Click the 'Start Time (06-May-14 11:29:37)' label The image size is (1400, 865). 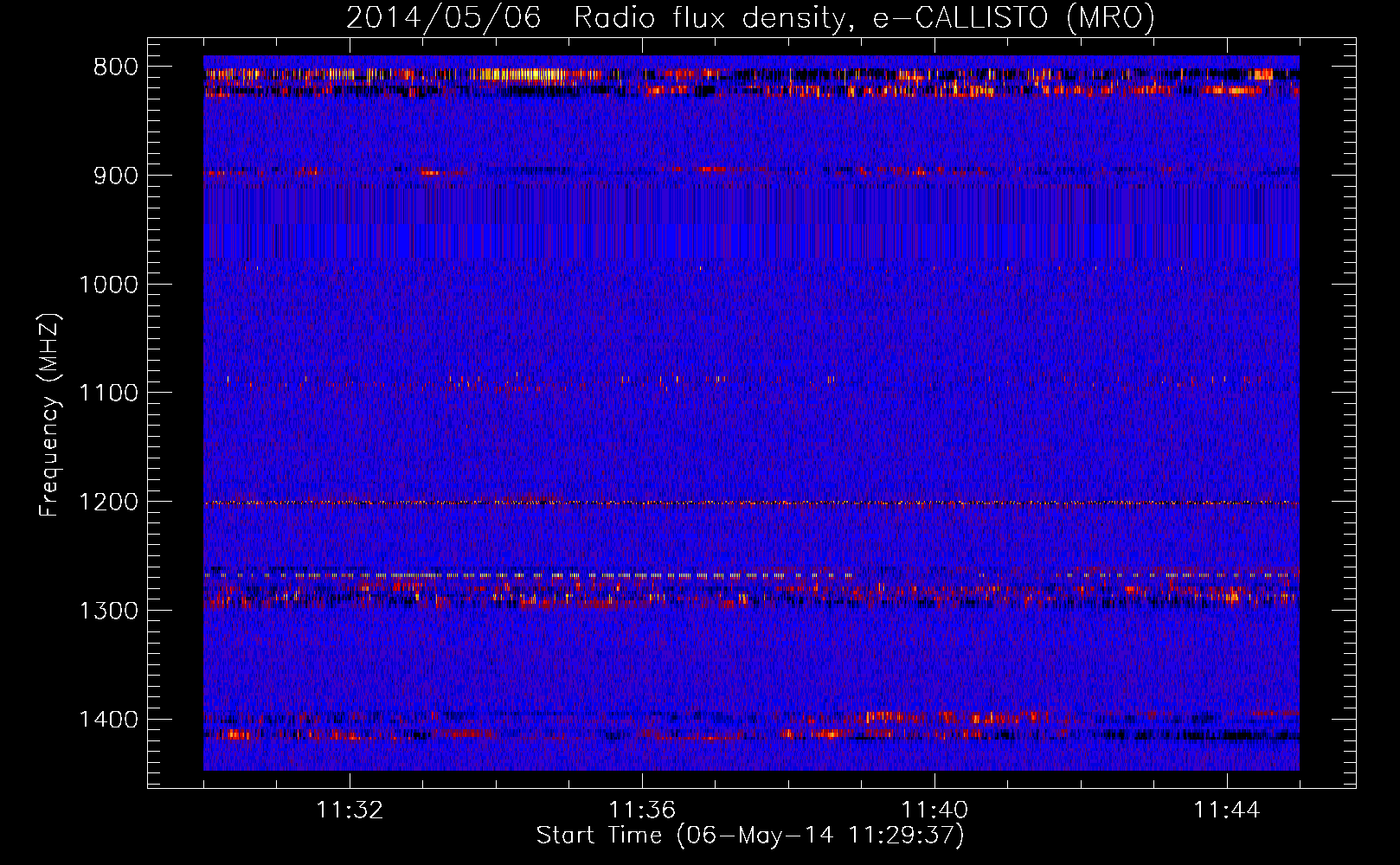[750, 836]
